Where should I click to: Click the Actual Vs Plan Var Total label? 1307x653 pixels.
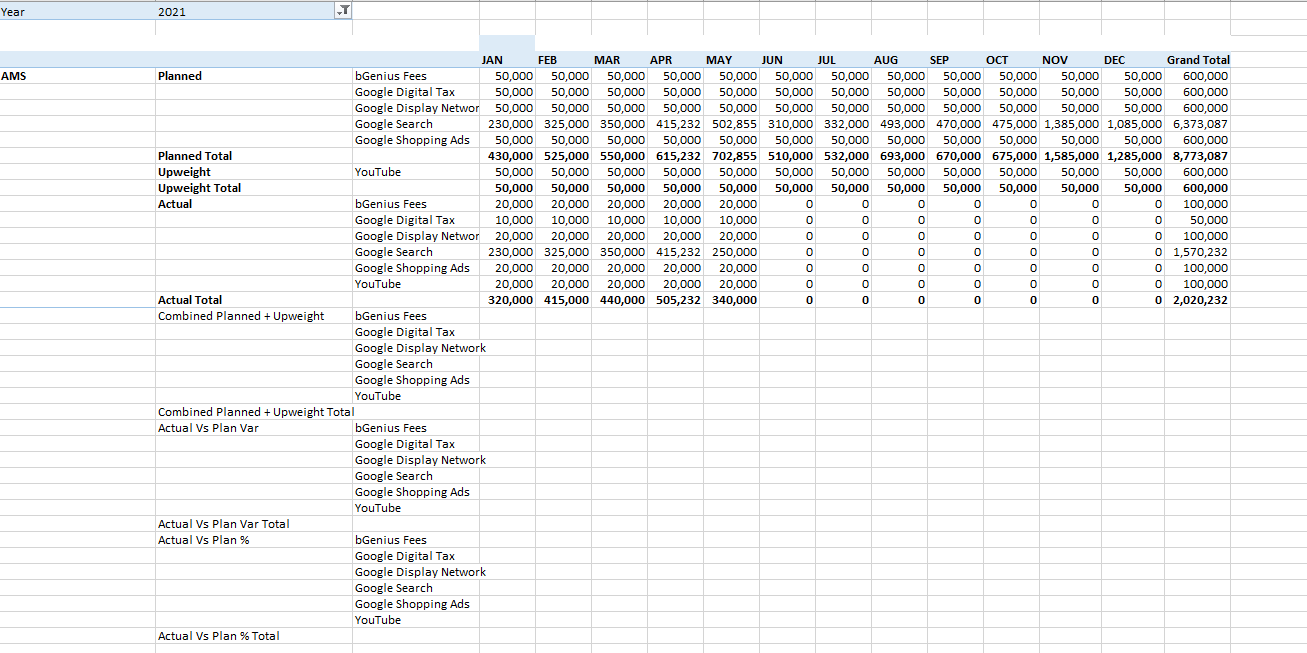point(224,524)
